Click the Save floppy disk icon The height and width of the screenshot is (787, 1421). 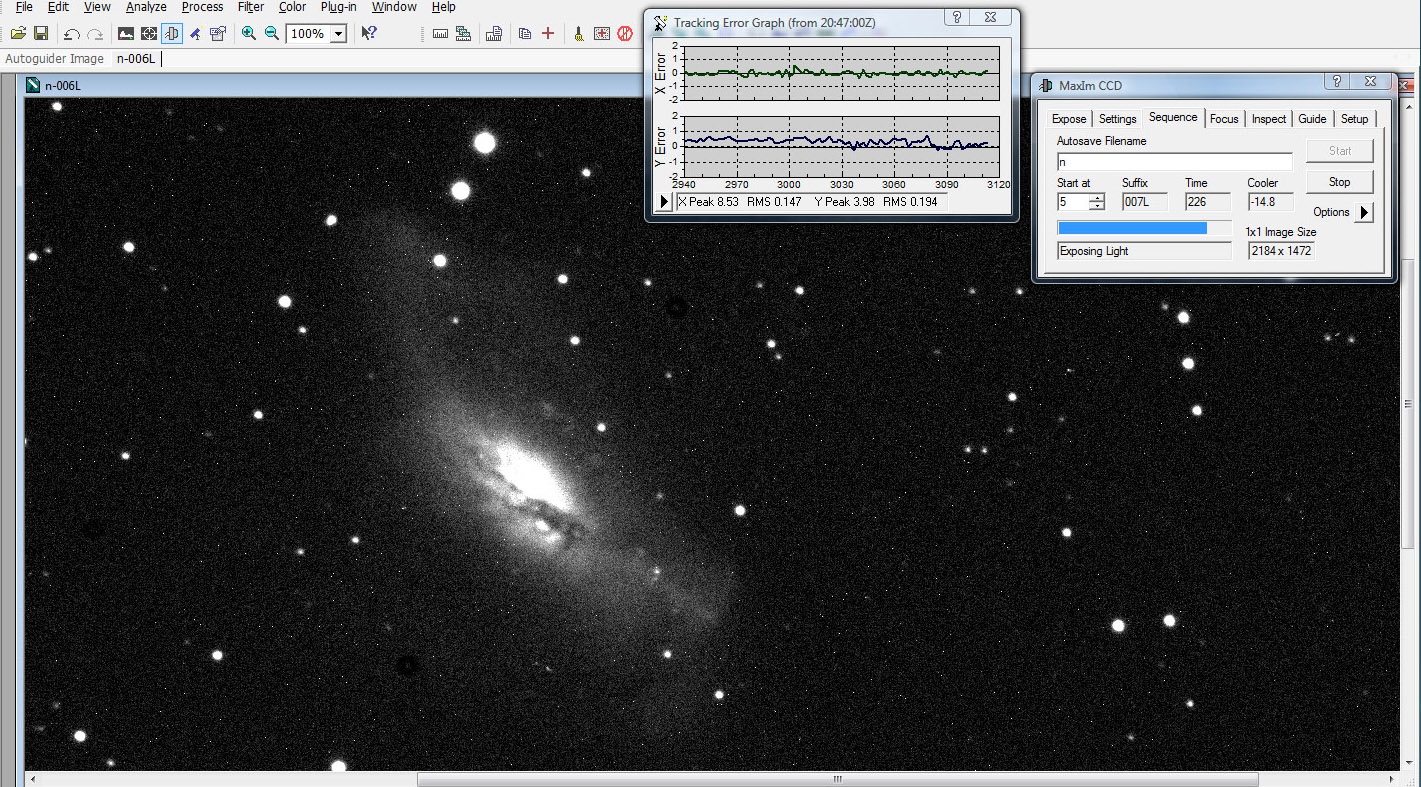pos(41,34)
